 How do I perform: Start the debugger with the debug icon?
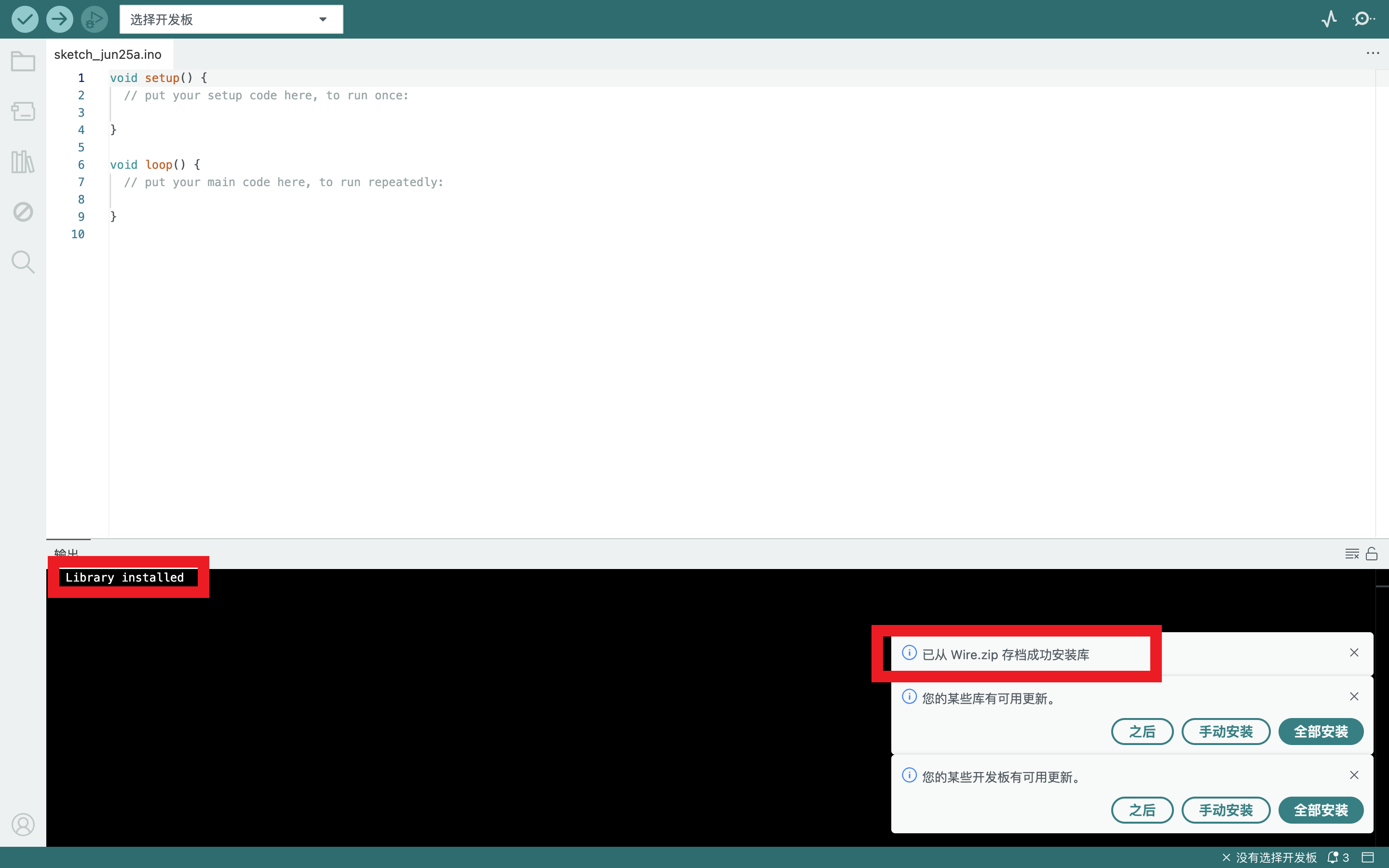click(x=94, y=19)
